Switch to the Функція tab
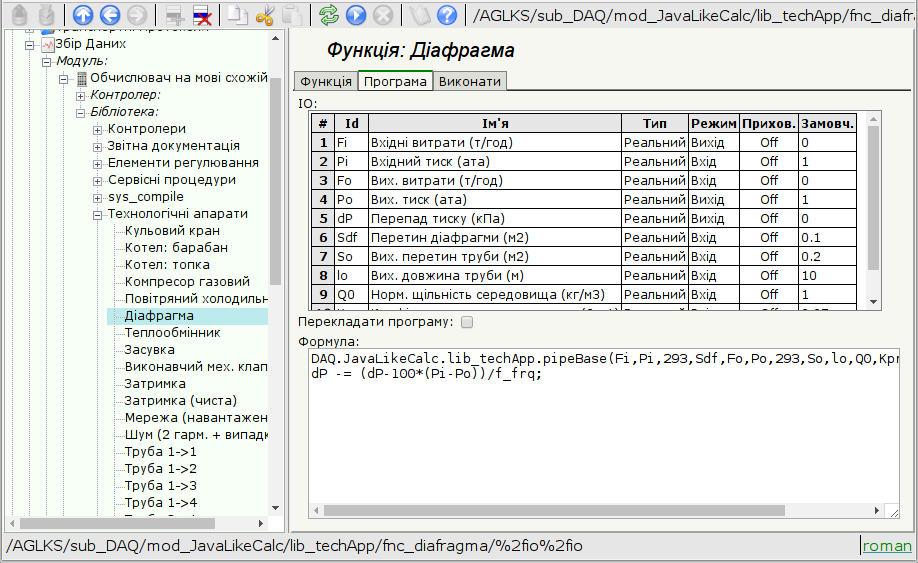The image size is (918, 563). 326,81
